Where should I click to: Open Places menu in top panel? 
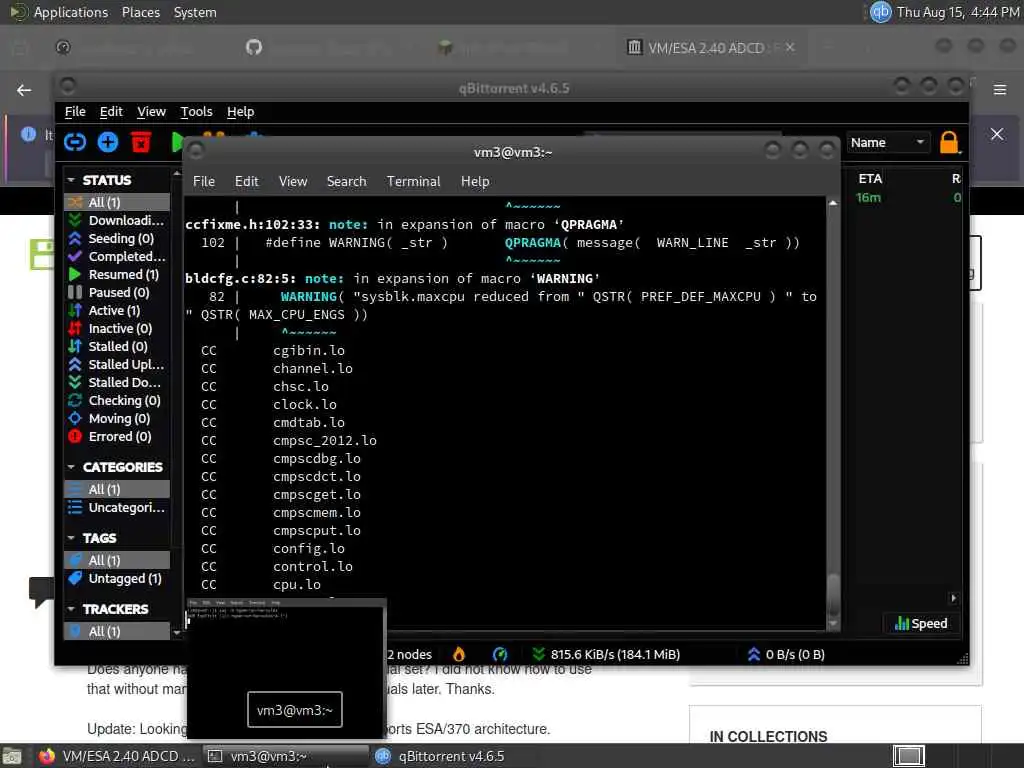coord(140,12)
